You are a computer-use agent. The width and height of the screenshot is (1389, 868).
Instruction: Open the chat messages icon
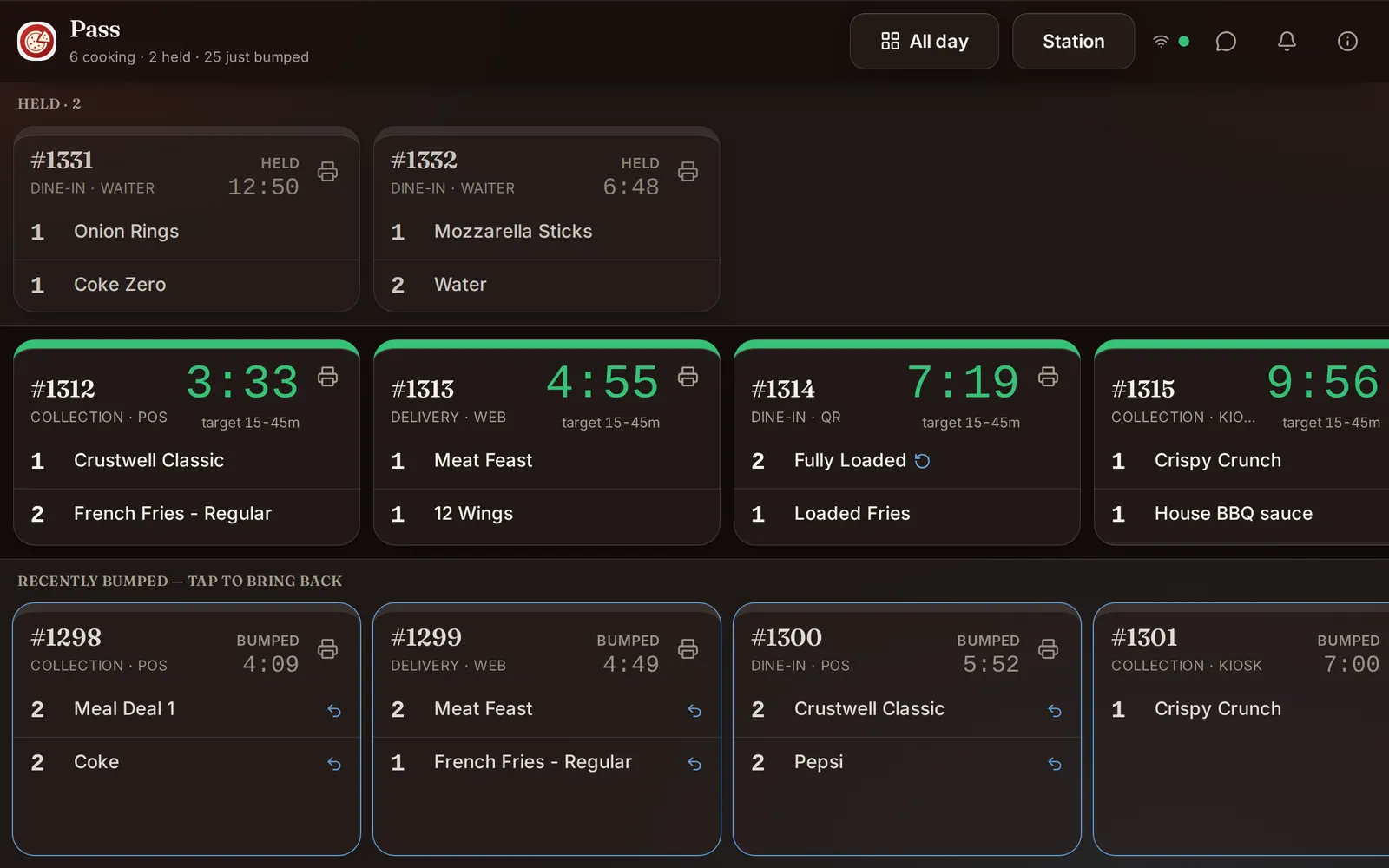pos(1226,42)
